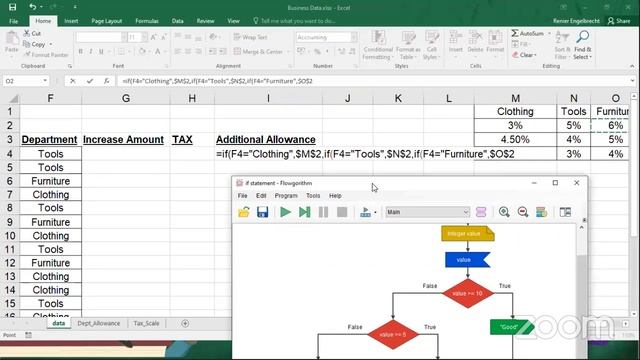Viewport: 640px width, 360px height.
Task: Switch to Excel Formulas tab
Action: click(x=147, y=21)
